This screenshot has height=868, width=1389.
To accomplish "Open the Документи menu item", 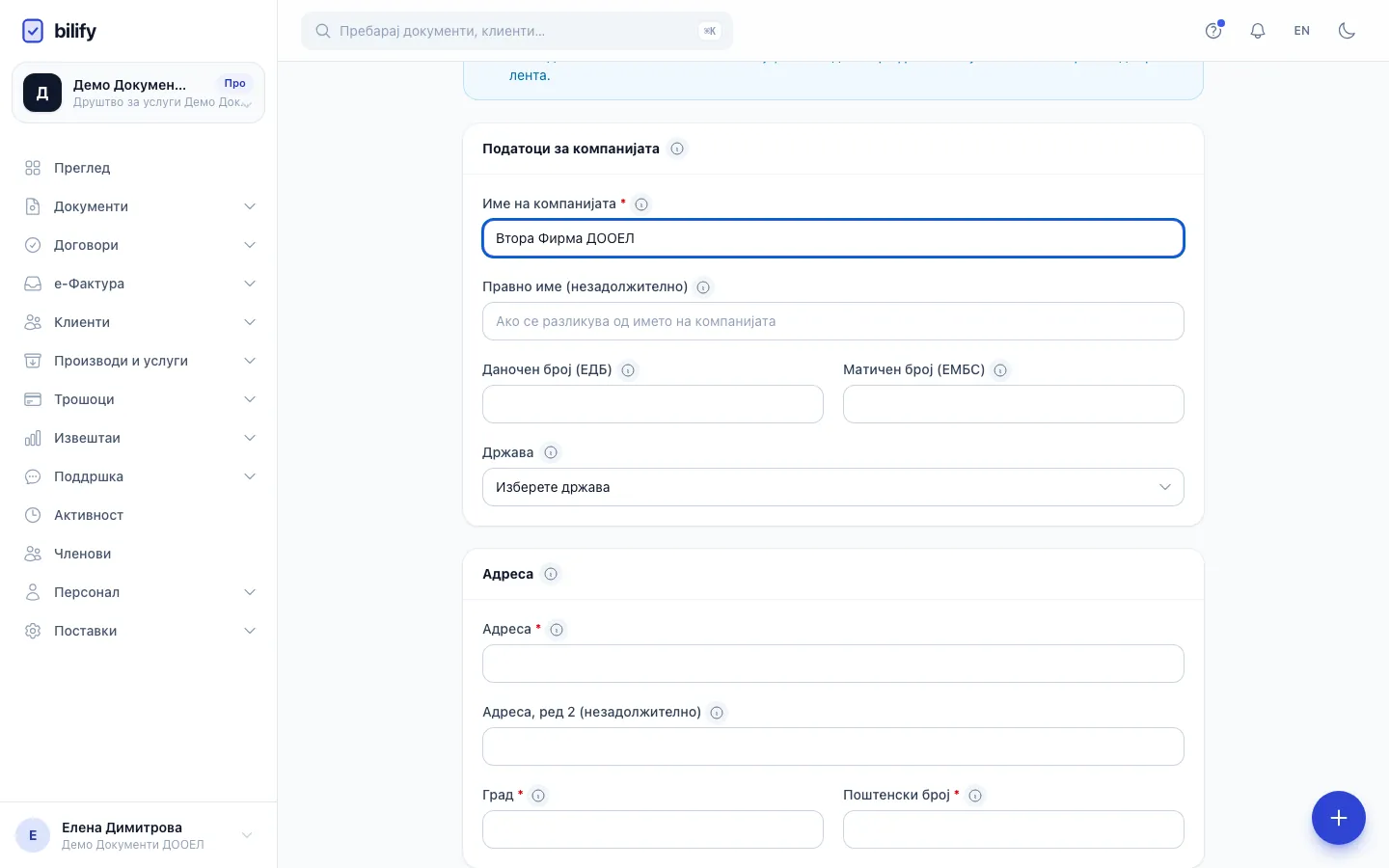I will pyautogui.click(x=139, y=206).
